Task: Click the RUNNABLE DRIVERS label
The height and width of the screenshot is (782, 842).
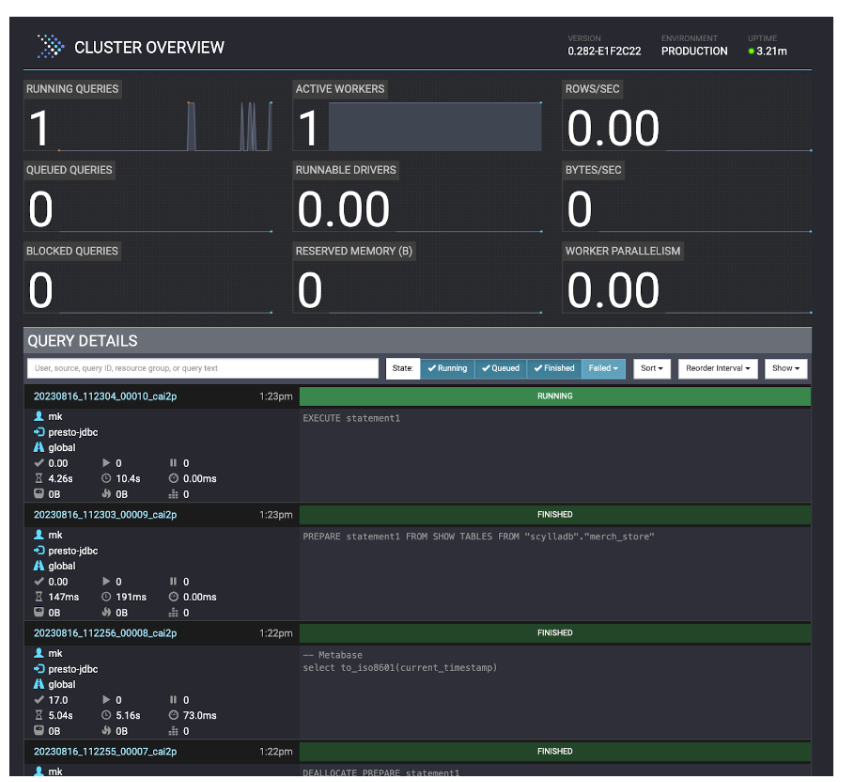Action: pyautogui.click(x=346, y=170)
